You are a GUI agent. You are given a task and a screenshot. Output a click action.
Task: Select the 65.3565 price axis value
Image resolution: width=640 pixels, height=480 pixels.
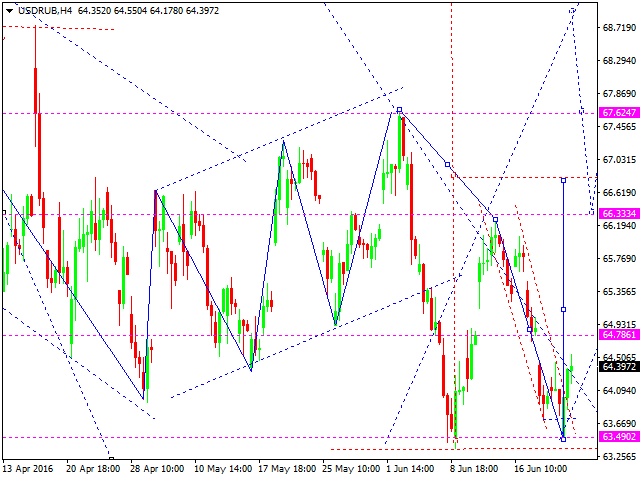(x=619, y=292)
